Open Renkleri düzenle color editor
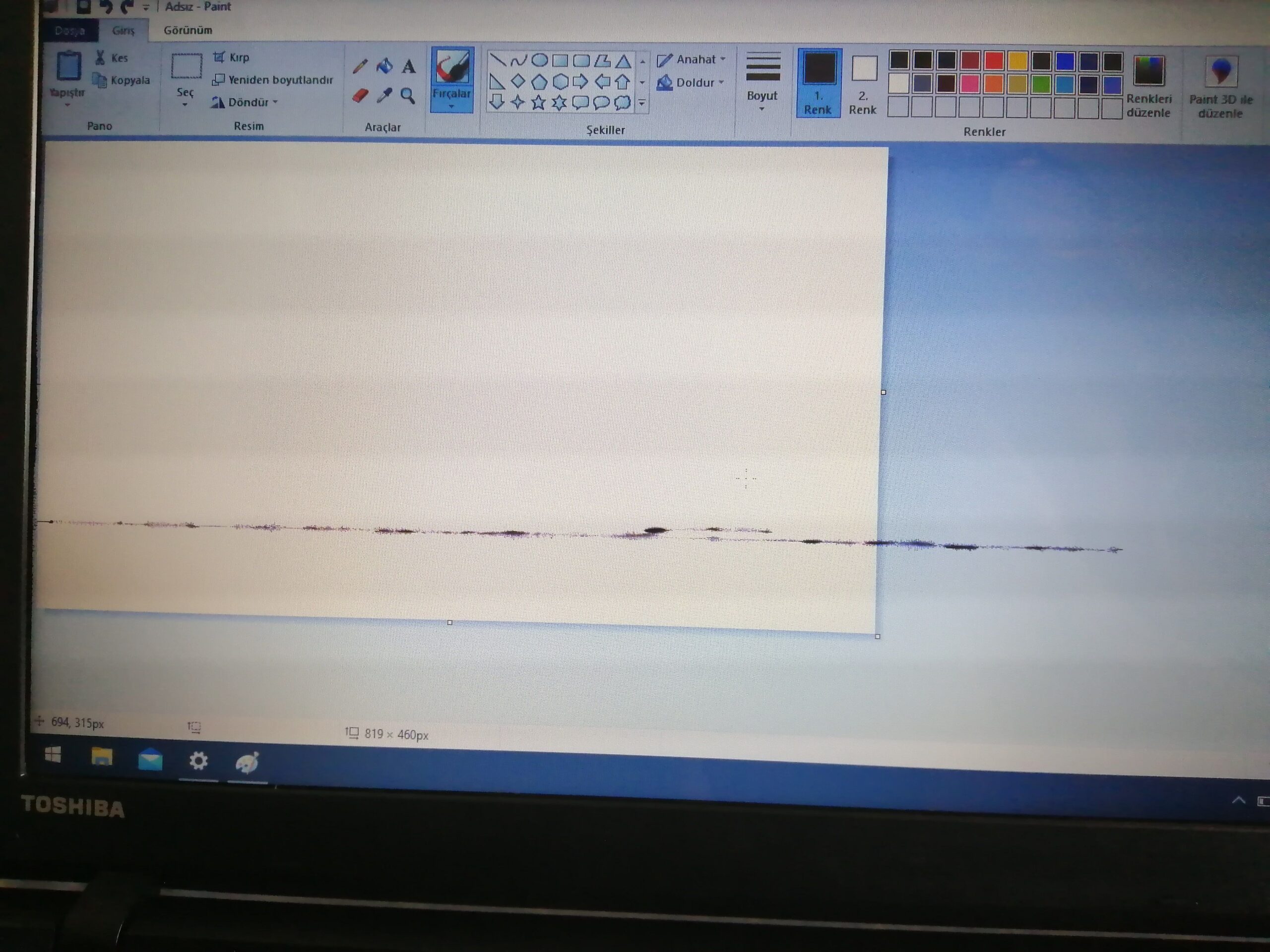 coord(1148,86)
